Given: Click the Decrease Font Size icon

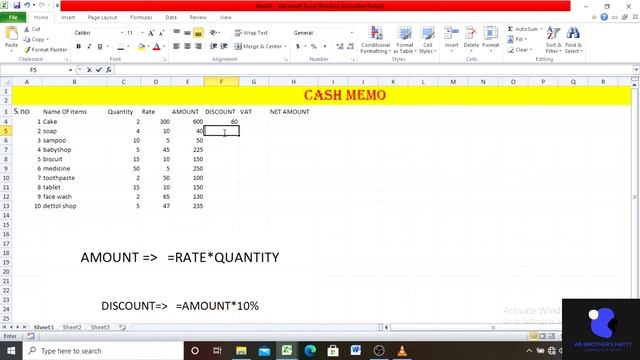Looking at the screenshot, I should click(161, 33).
